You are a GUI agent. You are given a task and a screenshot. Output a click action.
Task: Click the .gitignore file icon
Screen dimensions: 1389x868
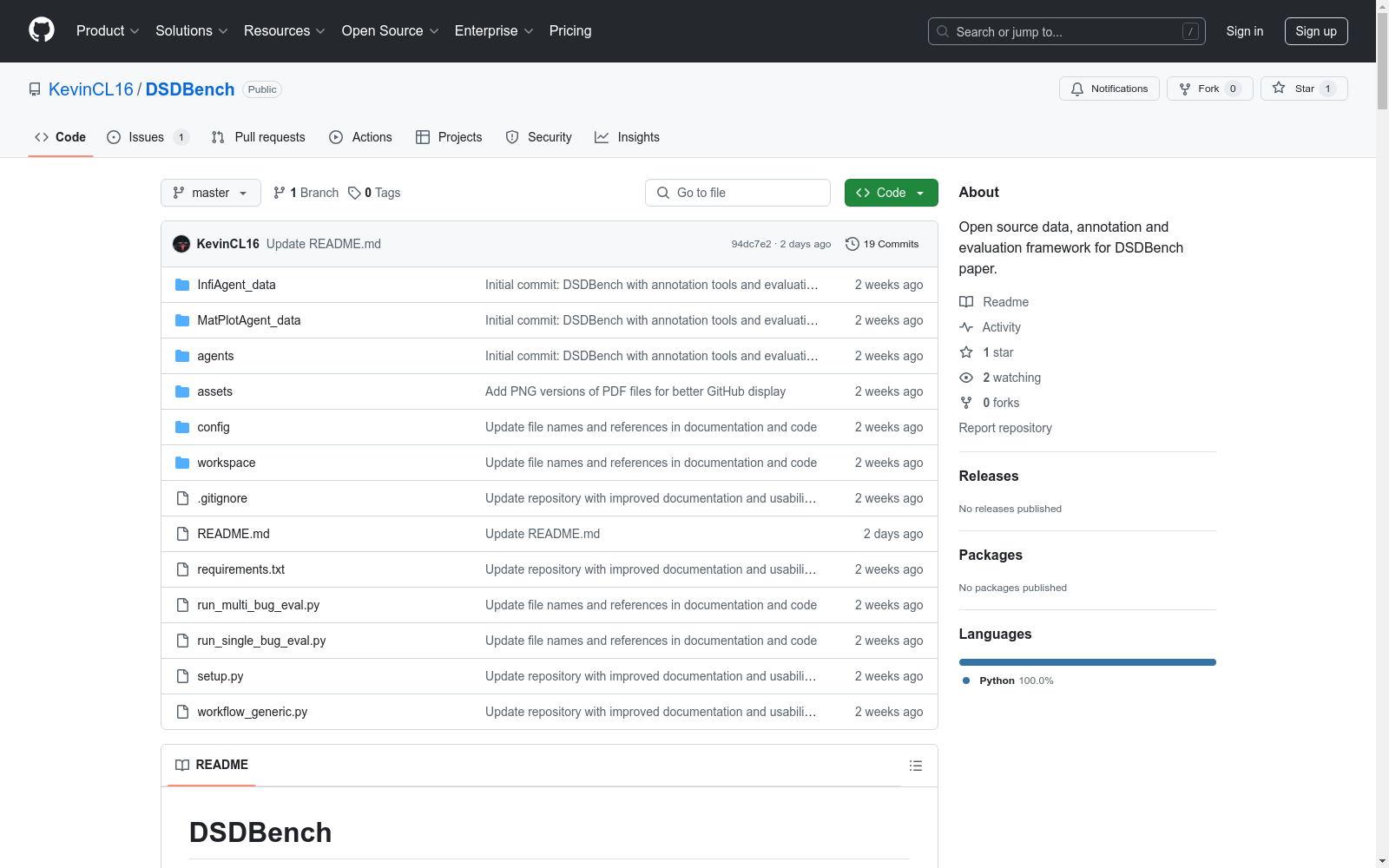click(182, 498)
